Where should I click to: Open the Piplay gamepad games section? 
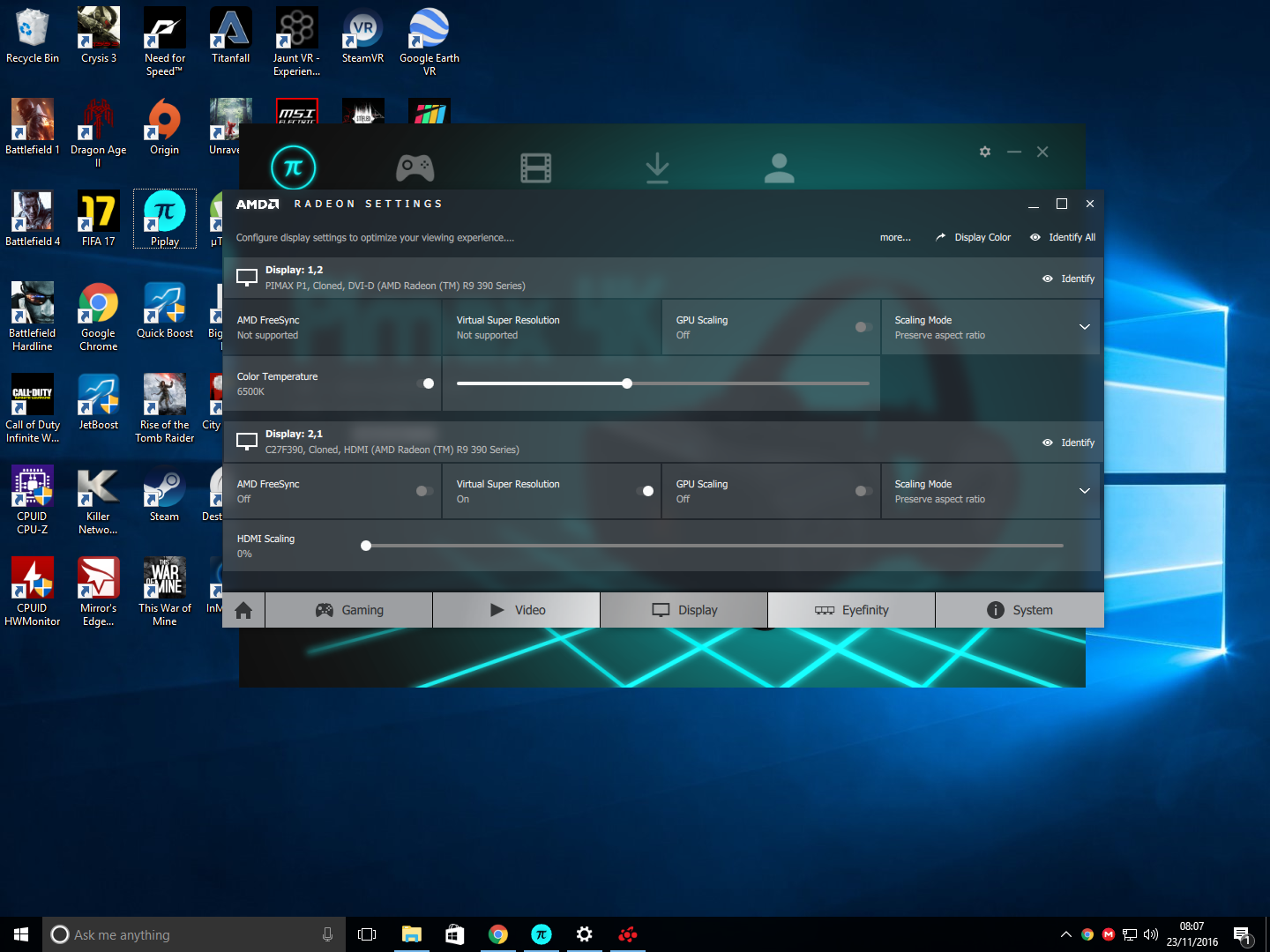(x=415, y=167)
